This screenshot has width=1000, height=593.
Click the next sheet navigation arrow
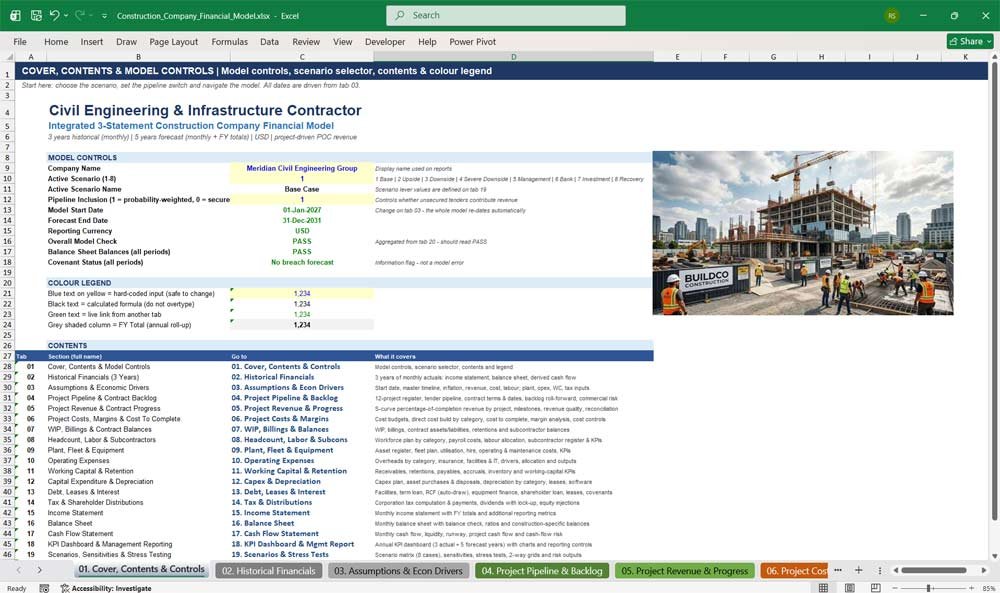click(40, 570)
